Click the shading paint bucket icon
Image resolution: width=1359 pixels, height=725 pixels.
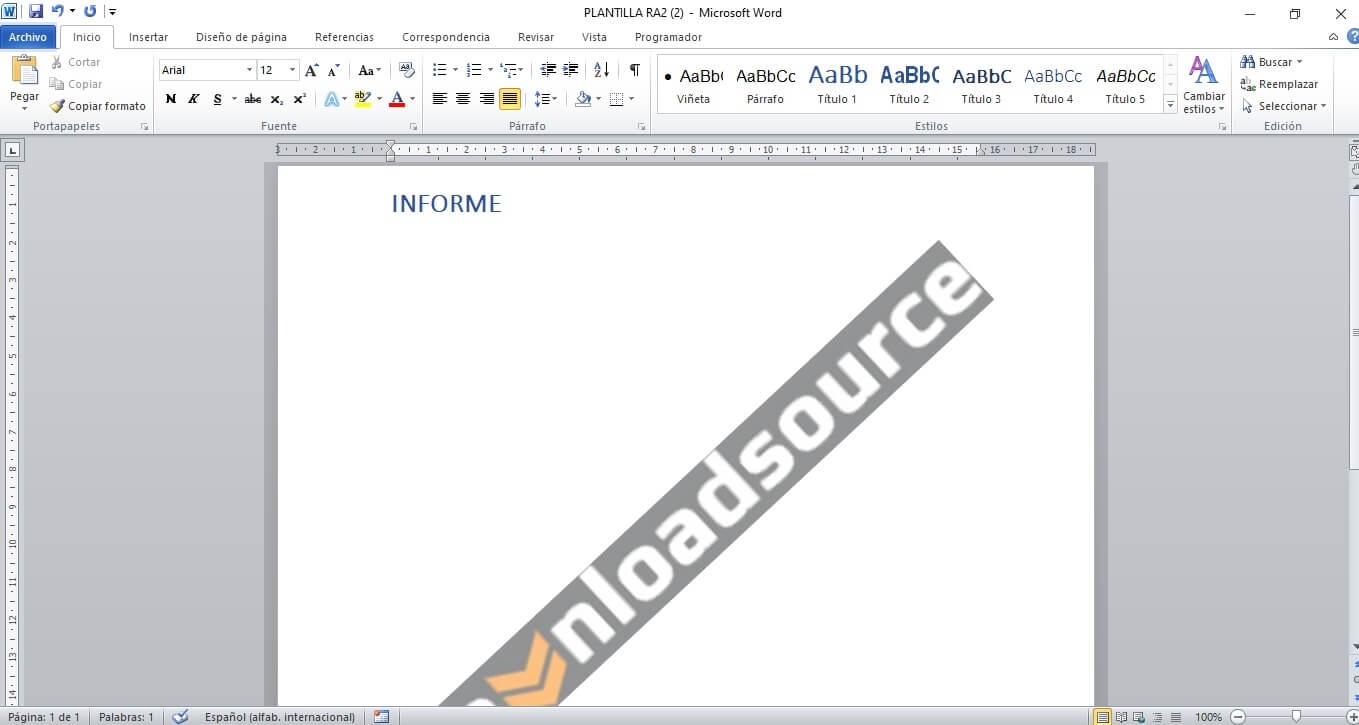click(x=583, y=99)
